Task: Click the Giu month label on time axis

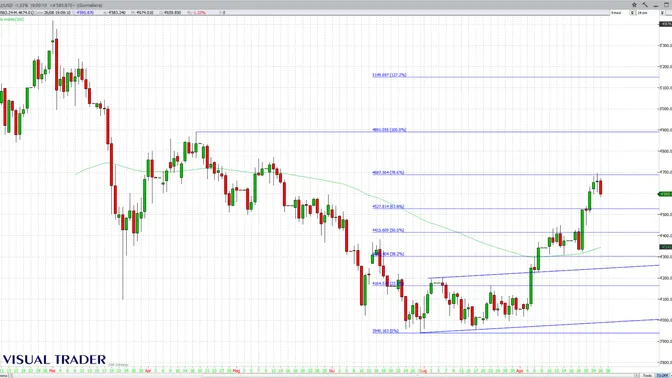Action: point(332,370)
